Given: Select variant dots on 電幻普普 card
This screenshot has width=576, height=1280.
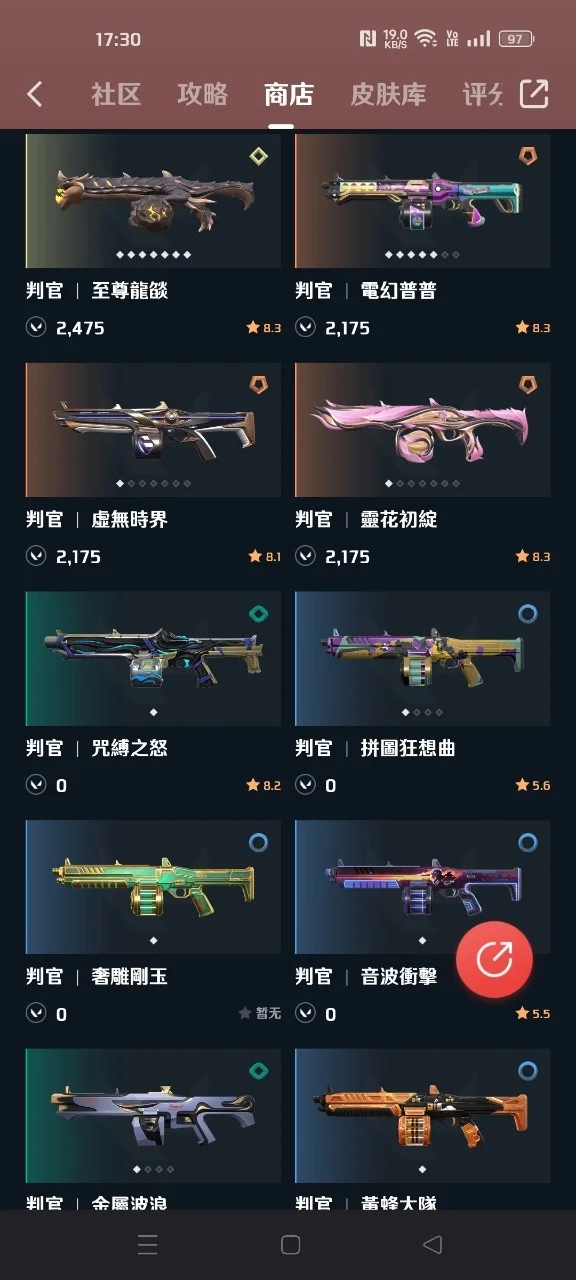Looking at the screenshot, I should pos(423,254).
